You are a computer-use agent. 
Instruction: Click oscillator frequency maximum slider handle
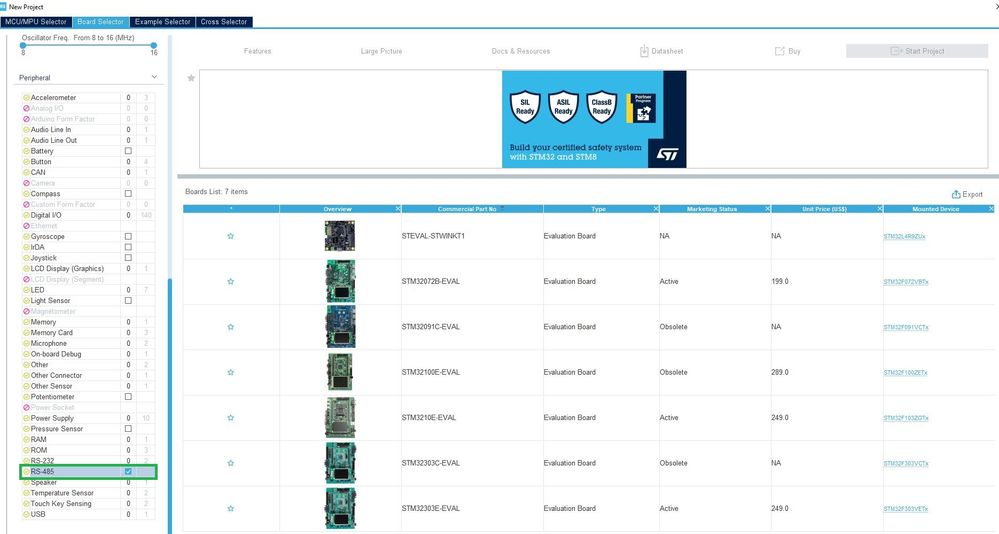154,45
